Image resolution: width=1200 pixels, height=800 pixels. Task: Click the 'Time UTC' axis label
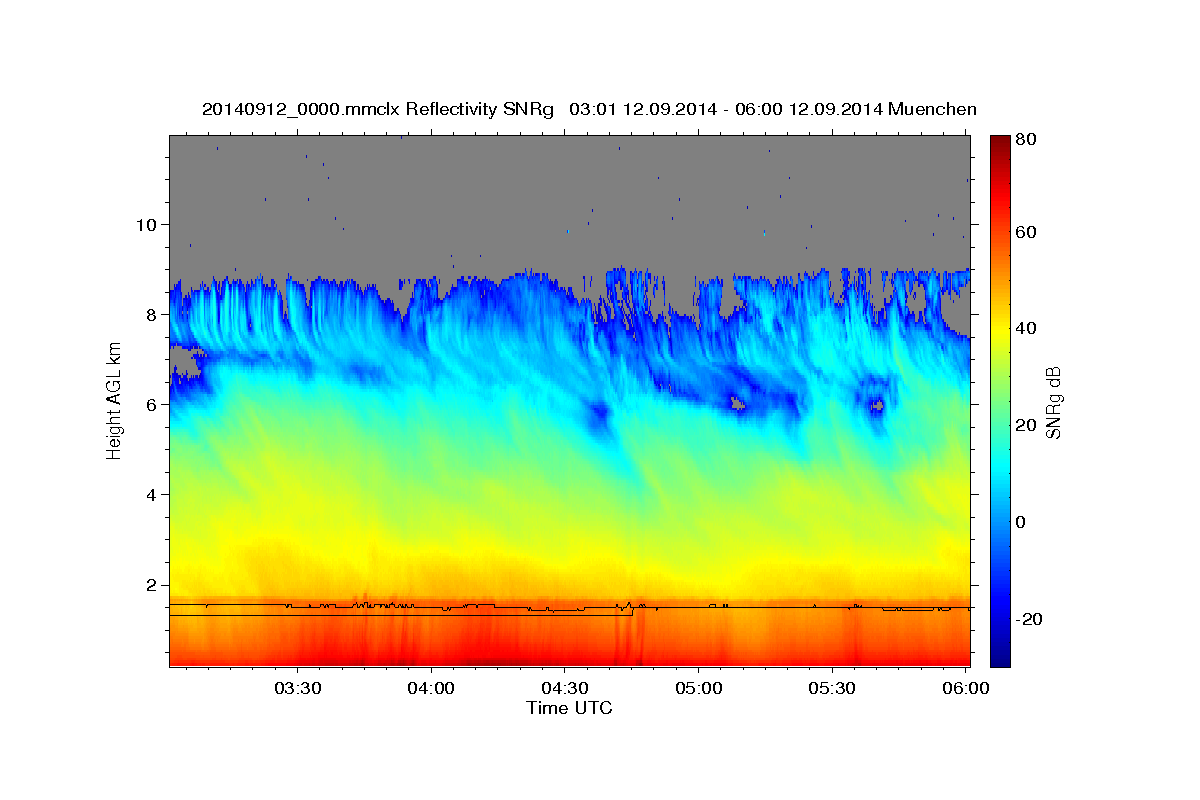569,708
